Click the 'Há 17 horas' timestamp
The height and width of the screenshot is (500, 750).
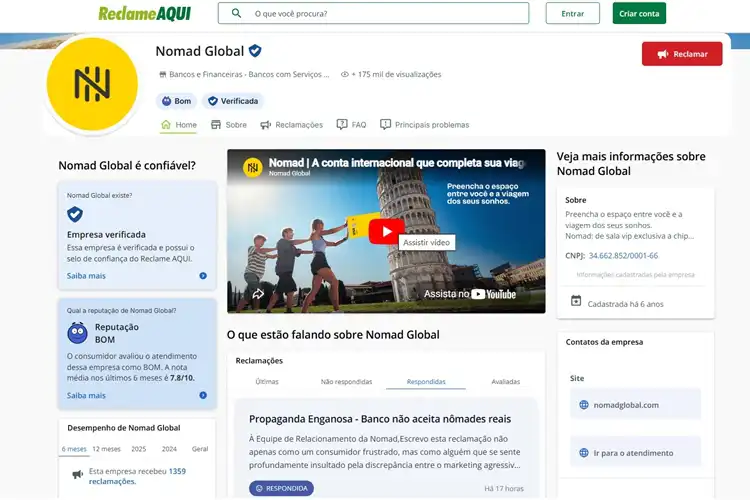tap(504, 489)
